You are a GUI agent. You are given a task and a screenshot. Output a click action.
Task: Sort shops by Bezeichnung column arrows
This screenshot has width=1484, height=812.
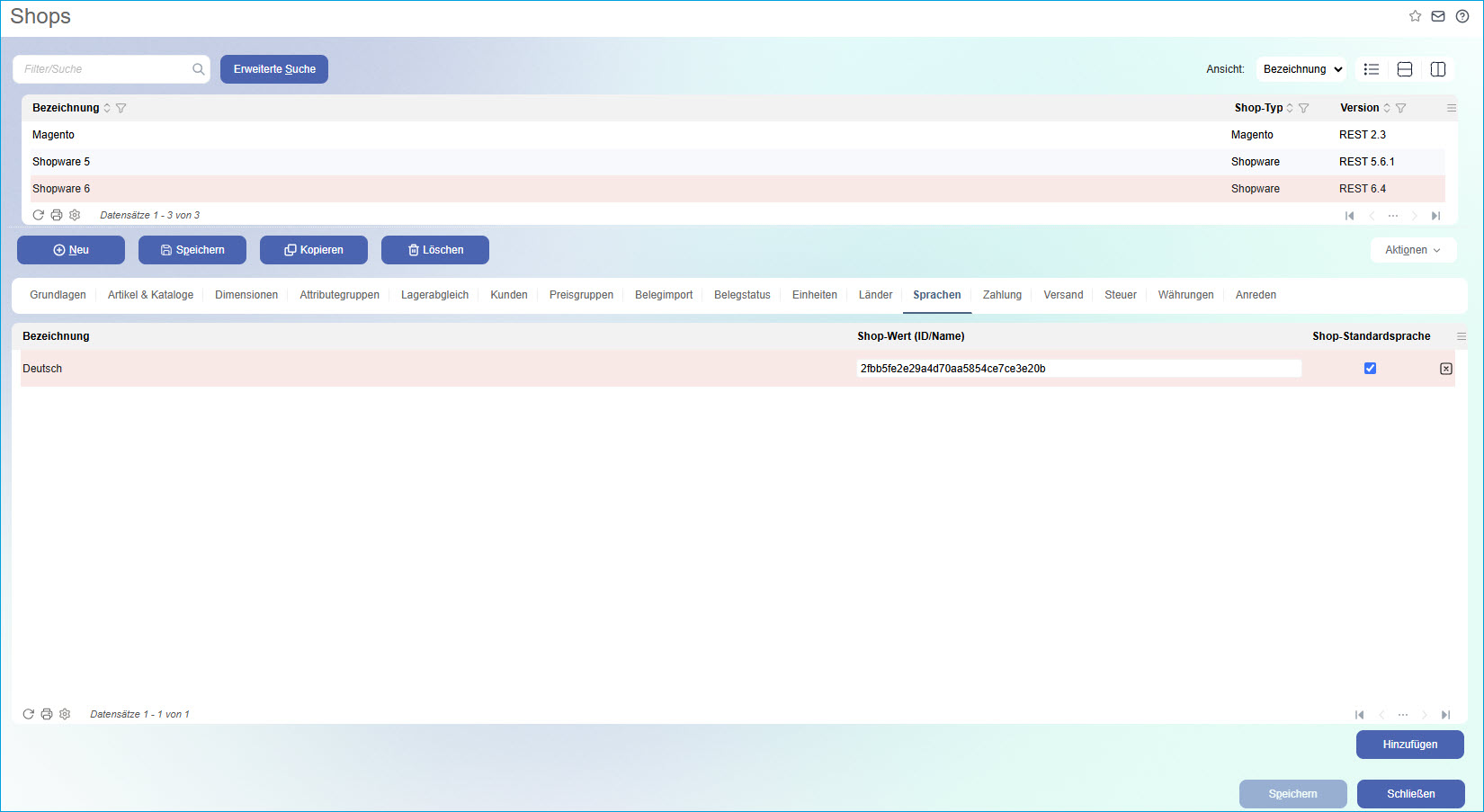pos(107,108)
